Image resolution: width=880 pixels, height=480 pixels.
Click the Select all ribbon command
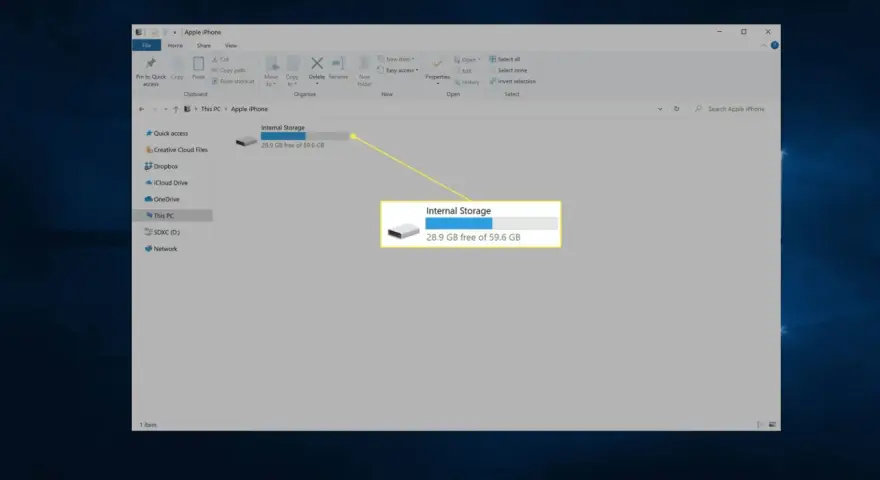tap(505, 59)
